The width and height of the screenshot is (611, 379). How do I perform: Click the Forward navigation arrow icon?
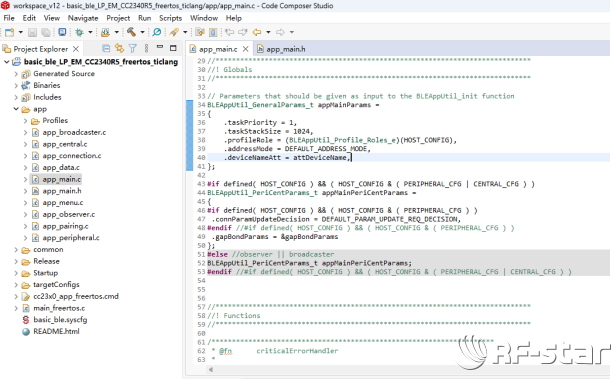coord(280,32)
